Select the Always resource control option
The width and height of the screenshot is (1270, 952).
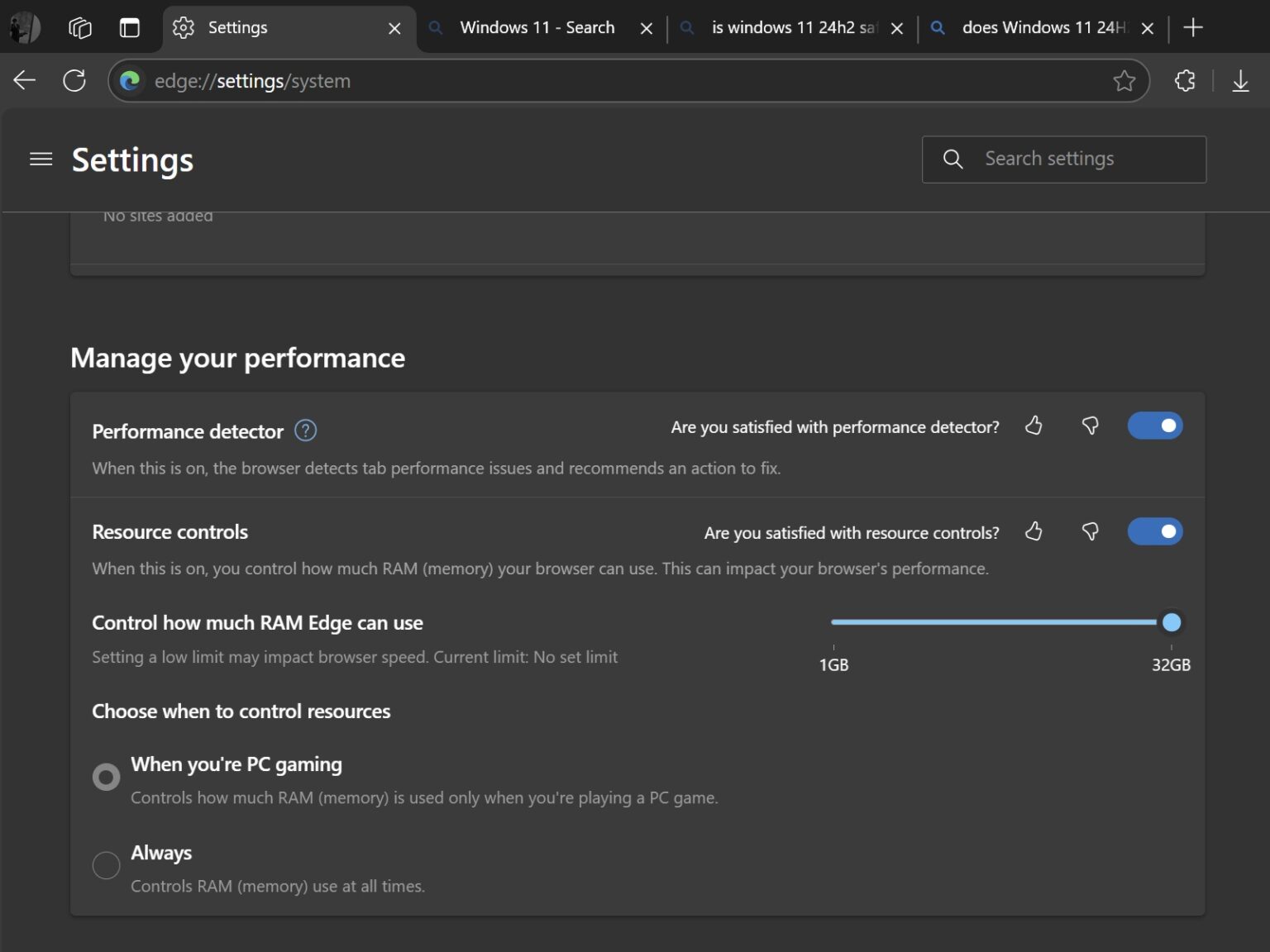tap(106, 864)
